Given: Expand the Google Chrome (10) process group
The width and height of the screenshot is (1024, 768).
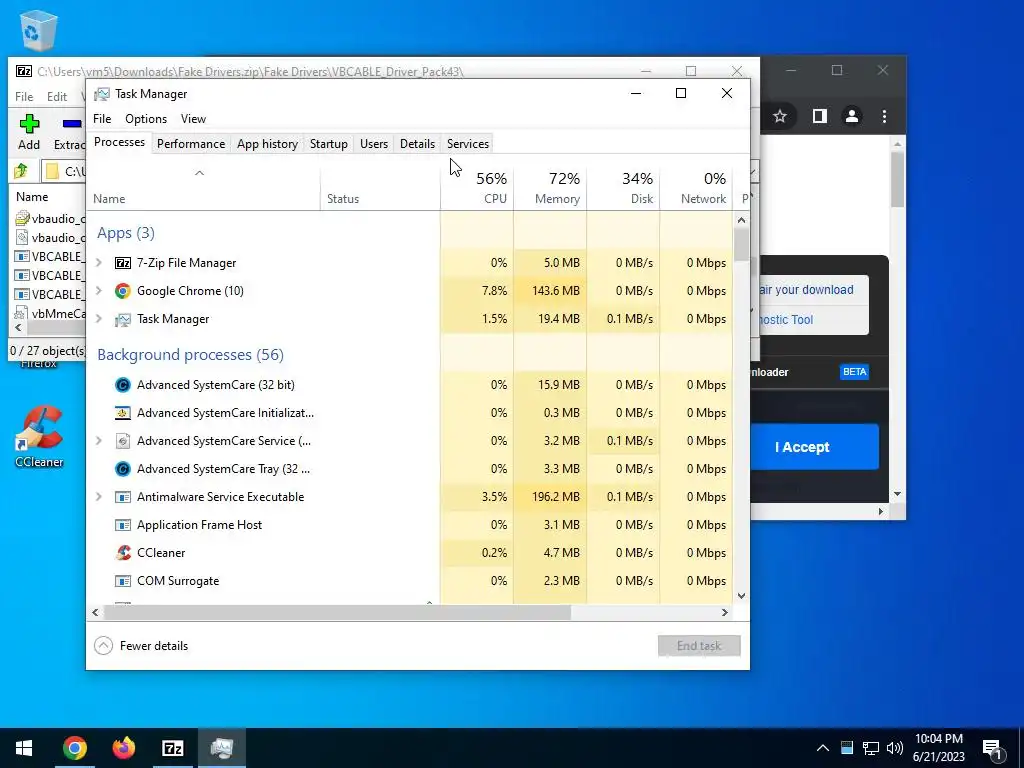Looking at the screenshot, I should [x=99, y=291].
